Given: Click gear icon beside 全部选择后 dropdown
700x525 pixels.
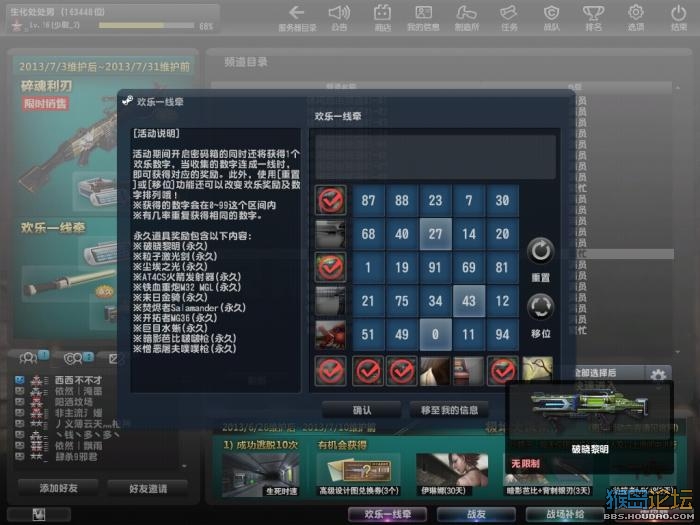Looking at the screenshot, I should click(658, 375).
